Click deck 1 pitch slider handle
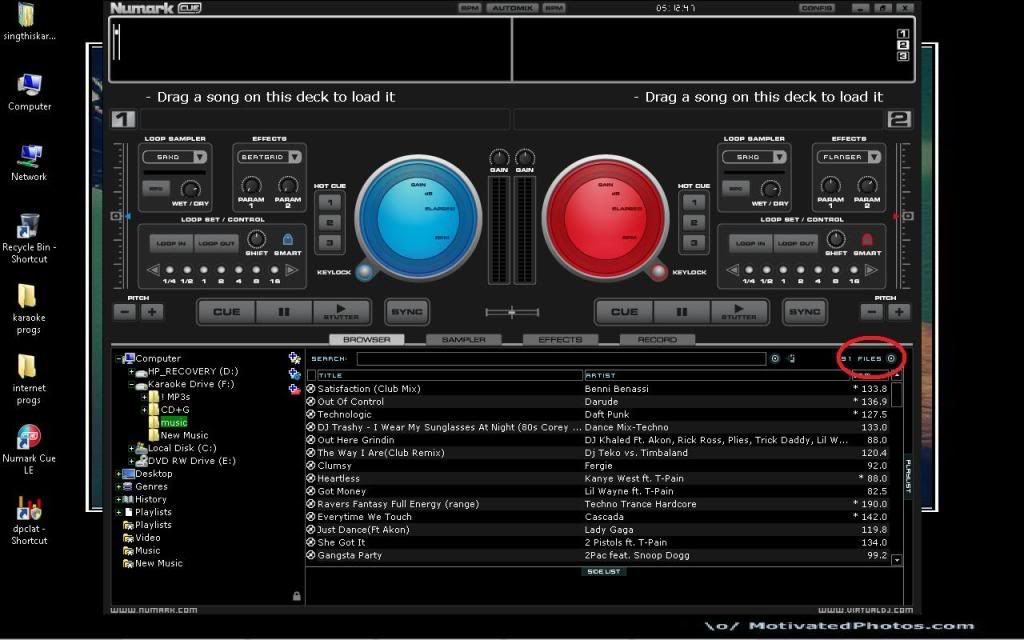 (x=116, y=216)
